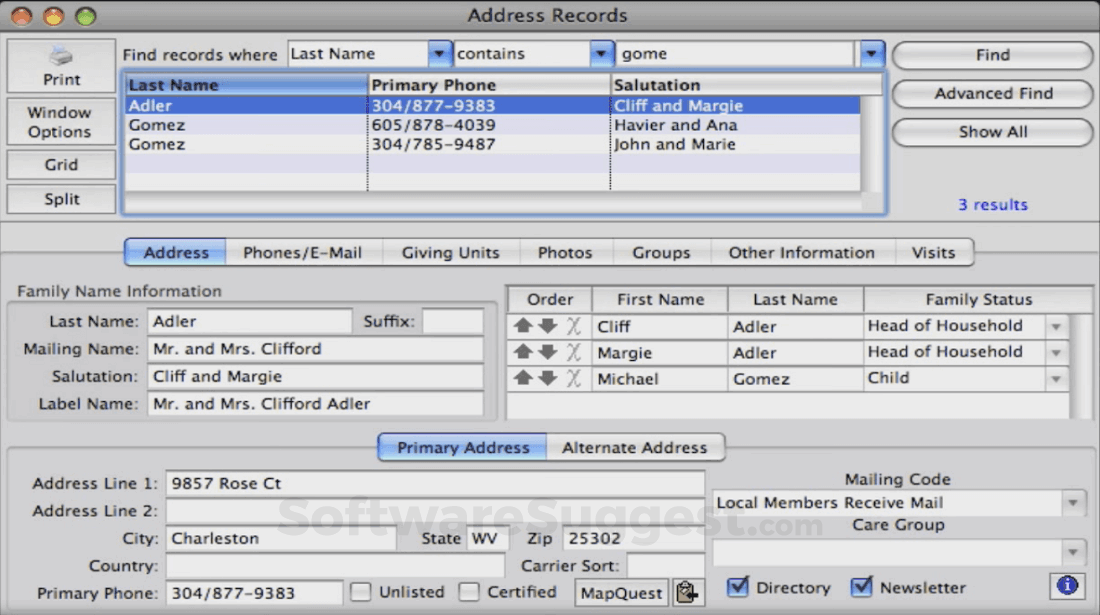1100x615 pixels.
Task: Open the contains condition dropdown
Action: (600, 54)
